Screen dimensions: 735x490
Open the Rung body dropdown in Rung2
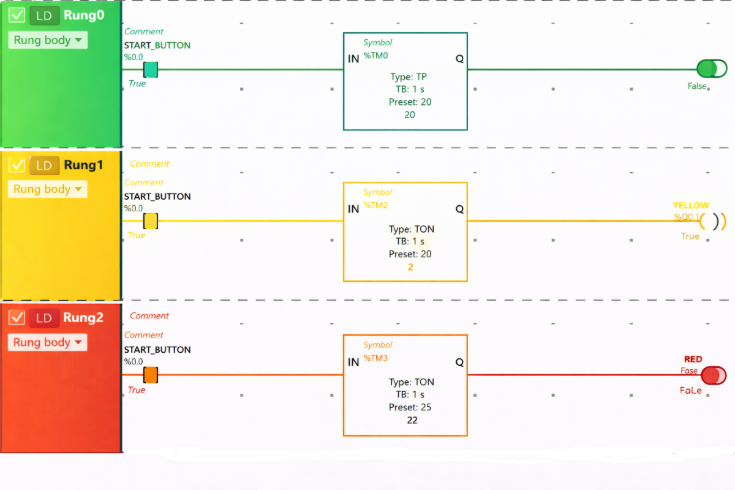[x=48, y=342]
